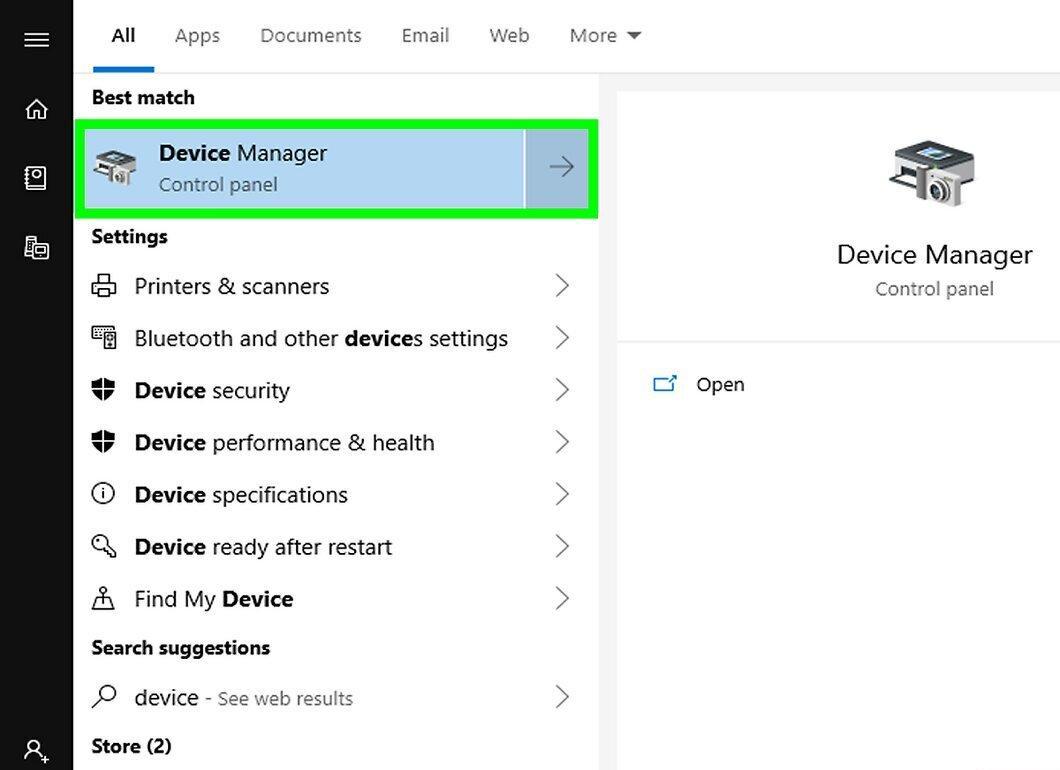
Task: Expand Device performance & health chevron
Action: (562, 441)
